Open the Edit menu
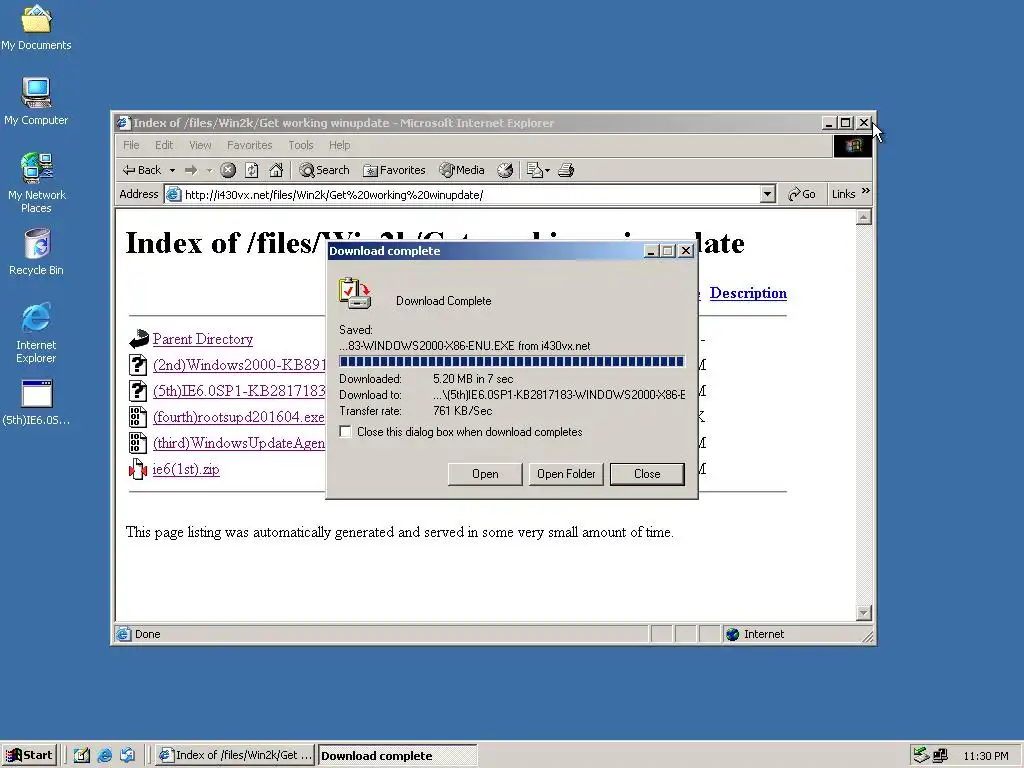Screen dimensions: 1024x768 tap(164, 145)
